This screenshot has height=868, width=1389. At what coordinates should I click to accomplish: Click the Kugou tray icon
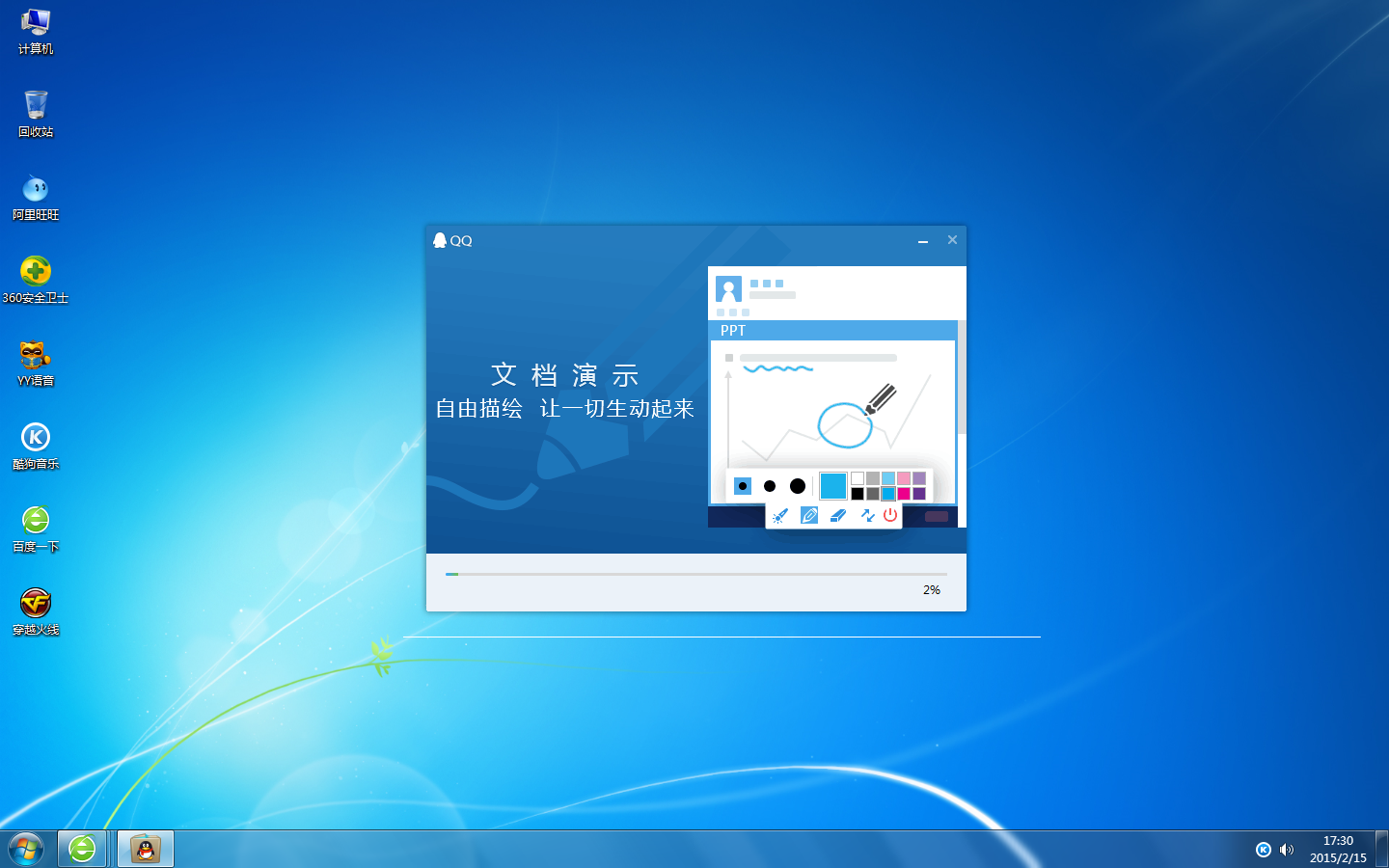pos(1264,850)
